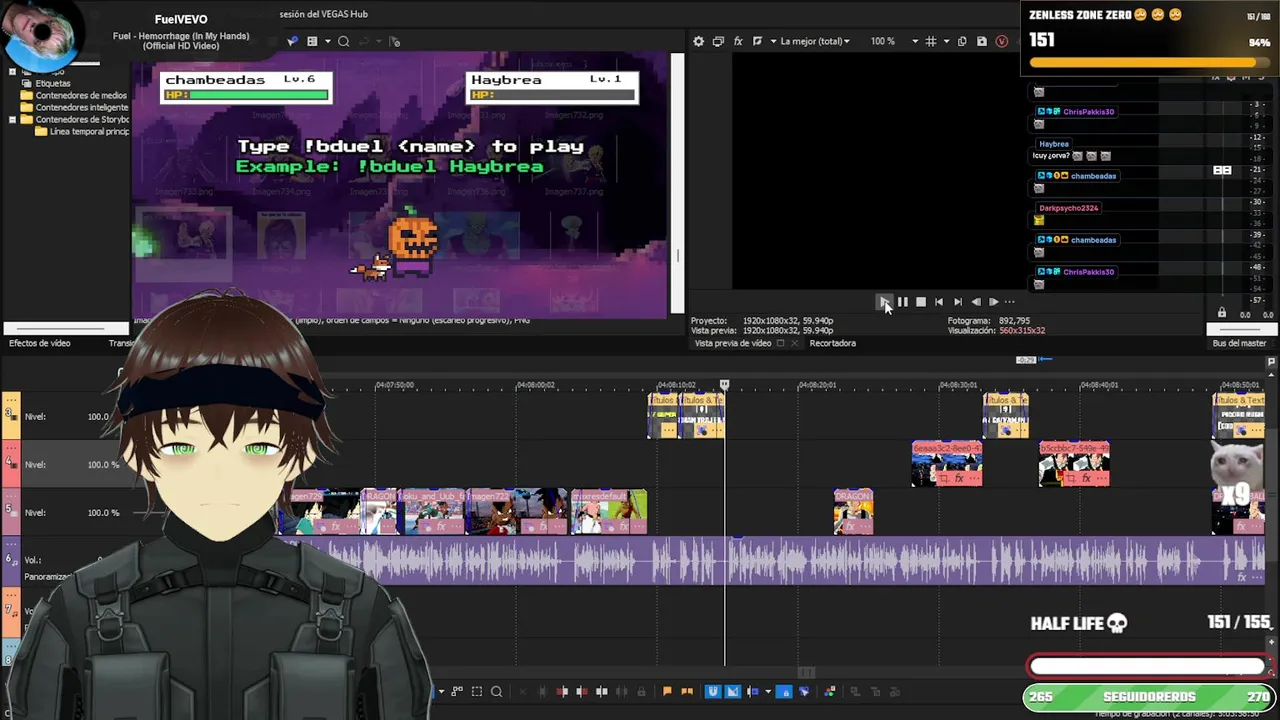Step to next frame in transport bar
This screenshot has width=1280, height=720.
(x=993, y=301)
